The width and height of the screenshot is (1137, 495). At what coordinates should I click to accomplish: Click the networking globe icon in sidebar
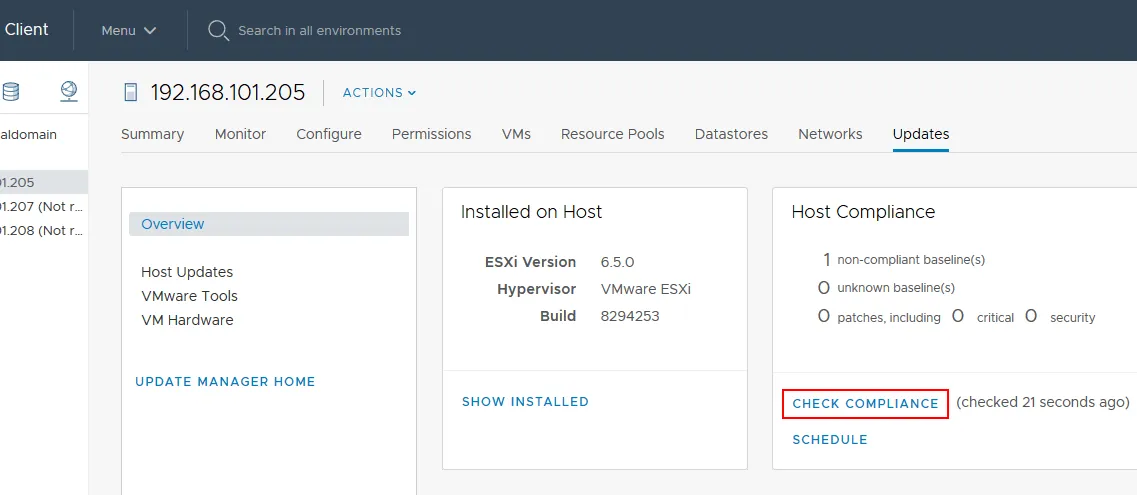pyautogui.click(x=68, y=92)
